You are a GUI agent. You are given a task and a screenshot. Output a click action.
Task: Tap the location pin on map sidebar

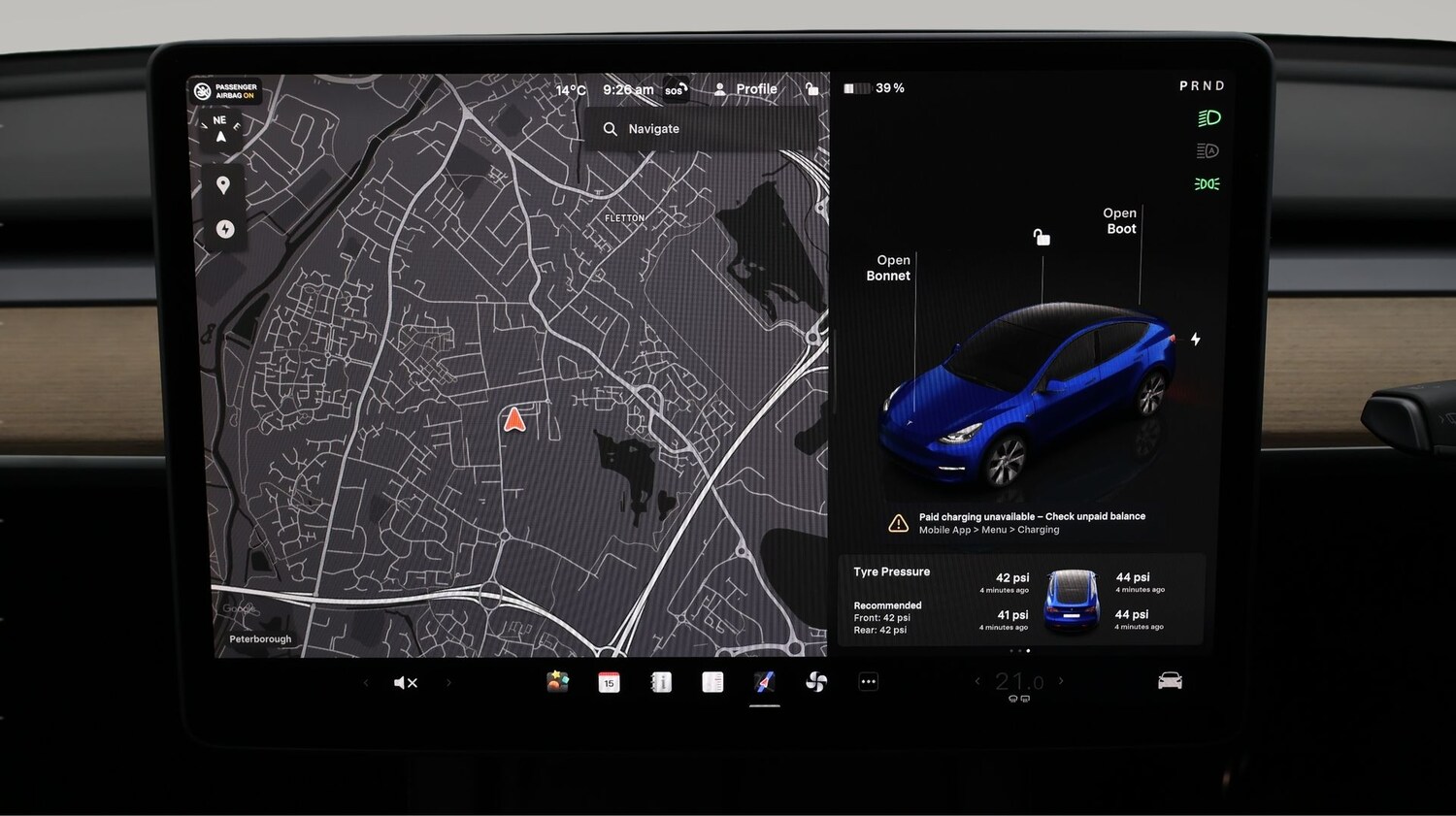224,184
